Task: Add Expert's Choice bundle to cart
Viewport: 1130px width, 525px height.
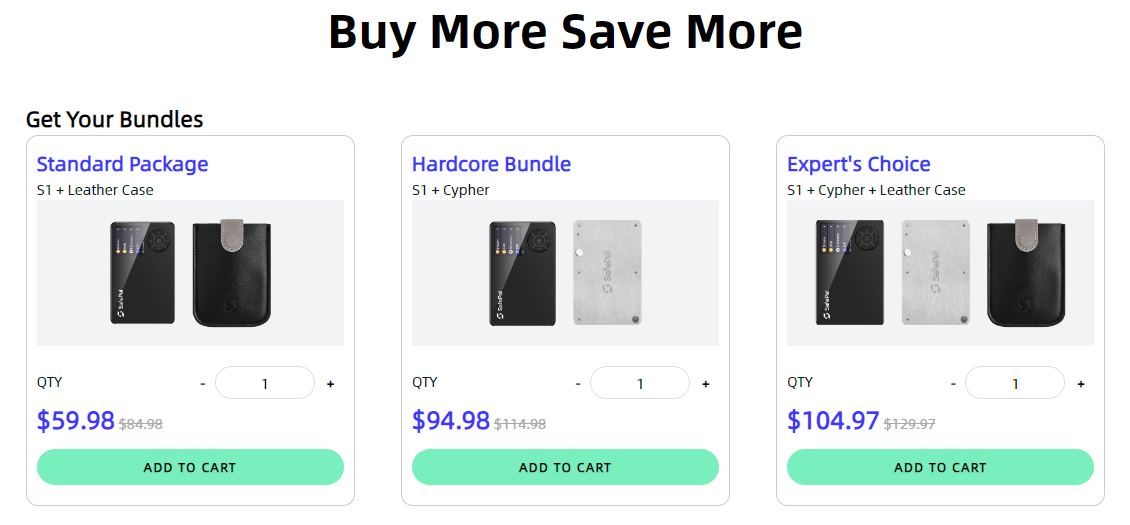Action: pyautogui.click(x=940, y=467)
